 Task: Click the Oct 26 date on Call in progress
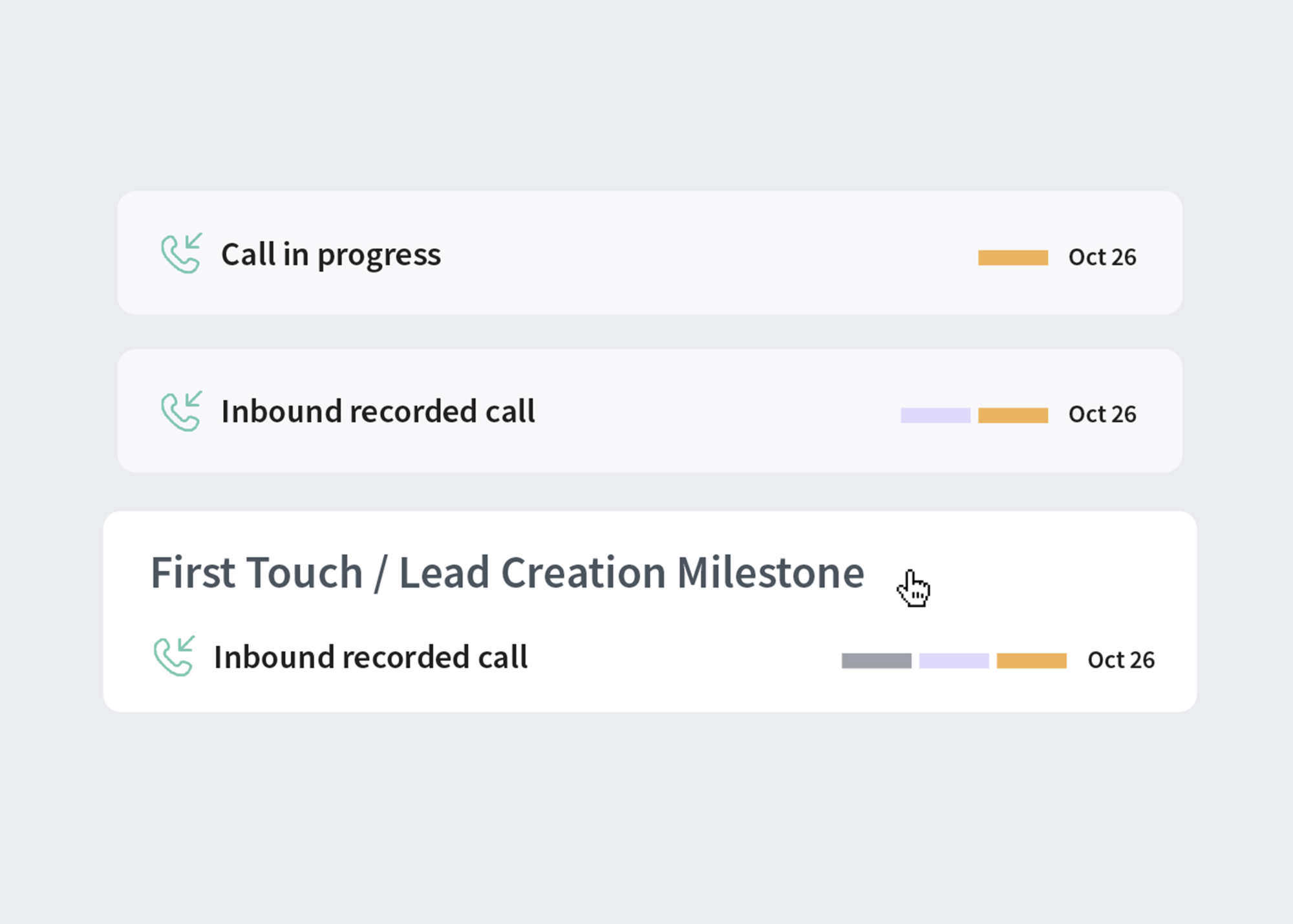coord(1102,257)
